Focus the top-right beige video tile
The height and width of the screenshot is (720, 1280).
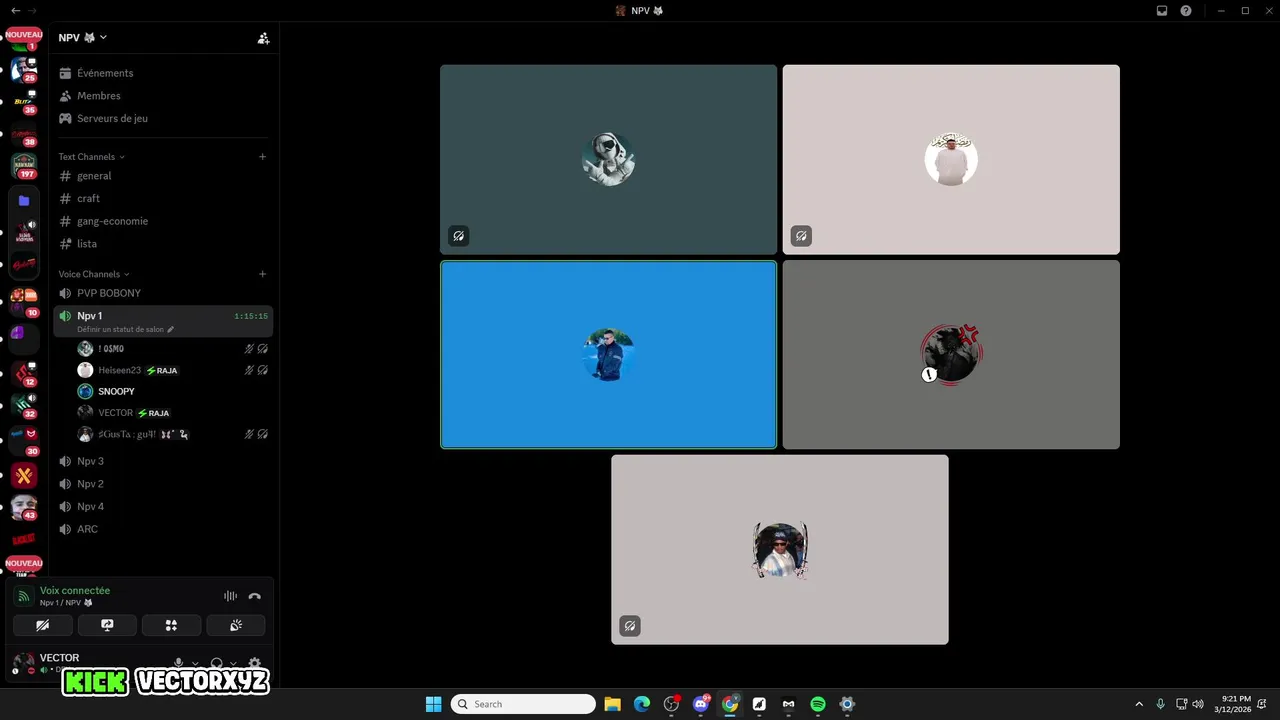click(951, 160)
